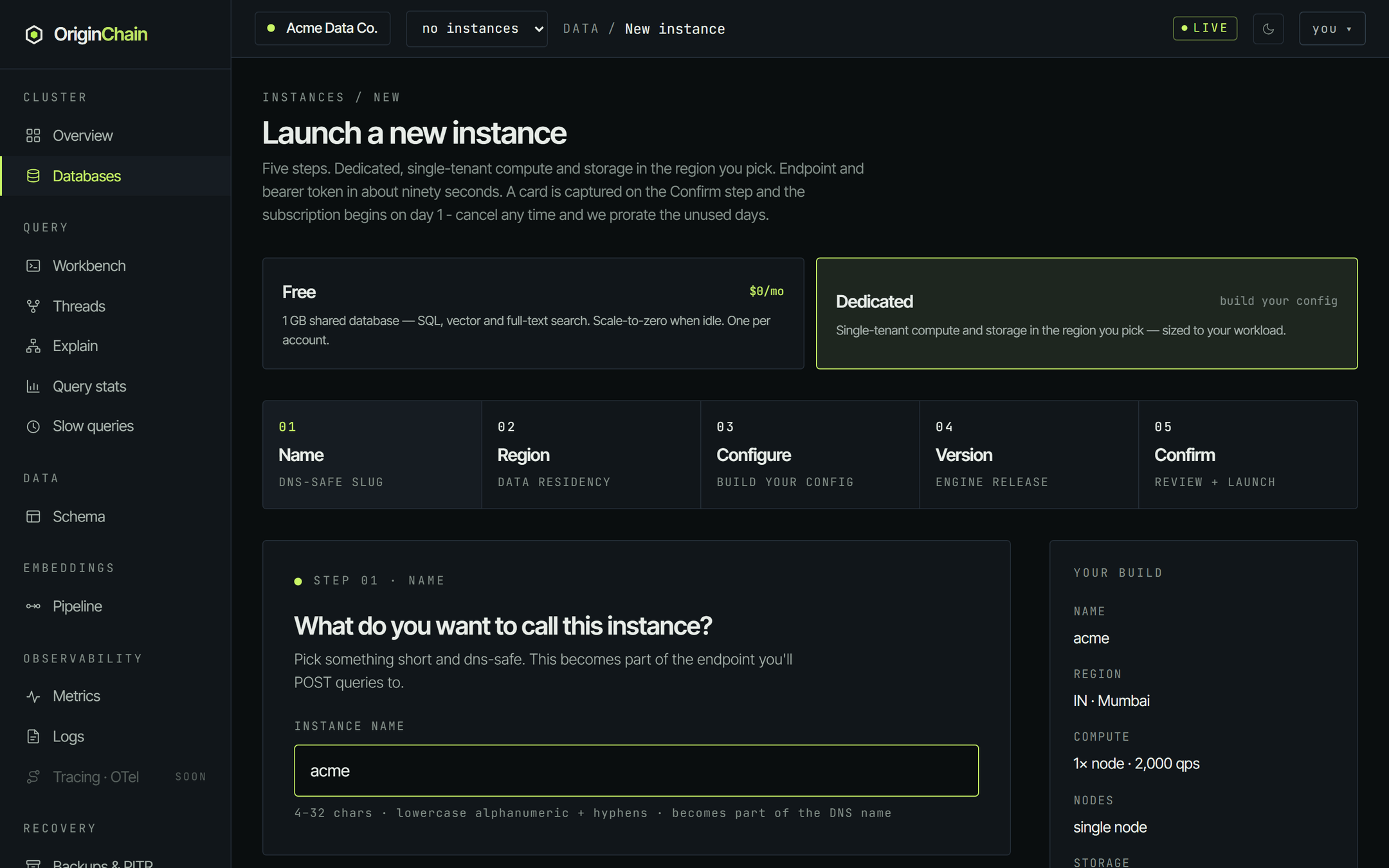The width and height of the screenshot is (1389, 868).
Task: Go to step 02 Region
Action: [x=591, y=455]
